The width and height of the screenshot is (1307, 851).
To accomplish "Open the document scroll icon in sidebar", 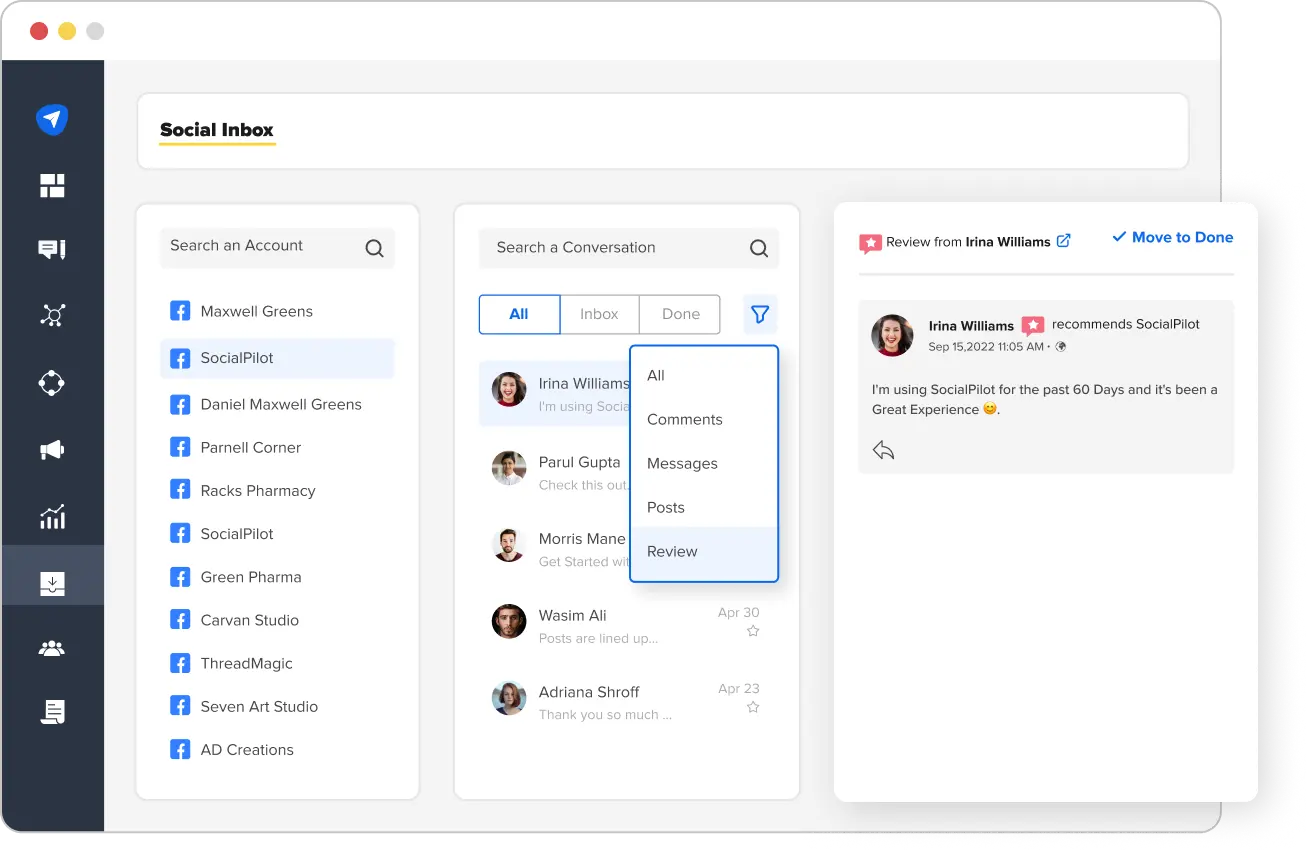I will (52, 712).
